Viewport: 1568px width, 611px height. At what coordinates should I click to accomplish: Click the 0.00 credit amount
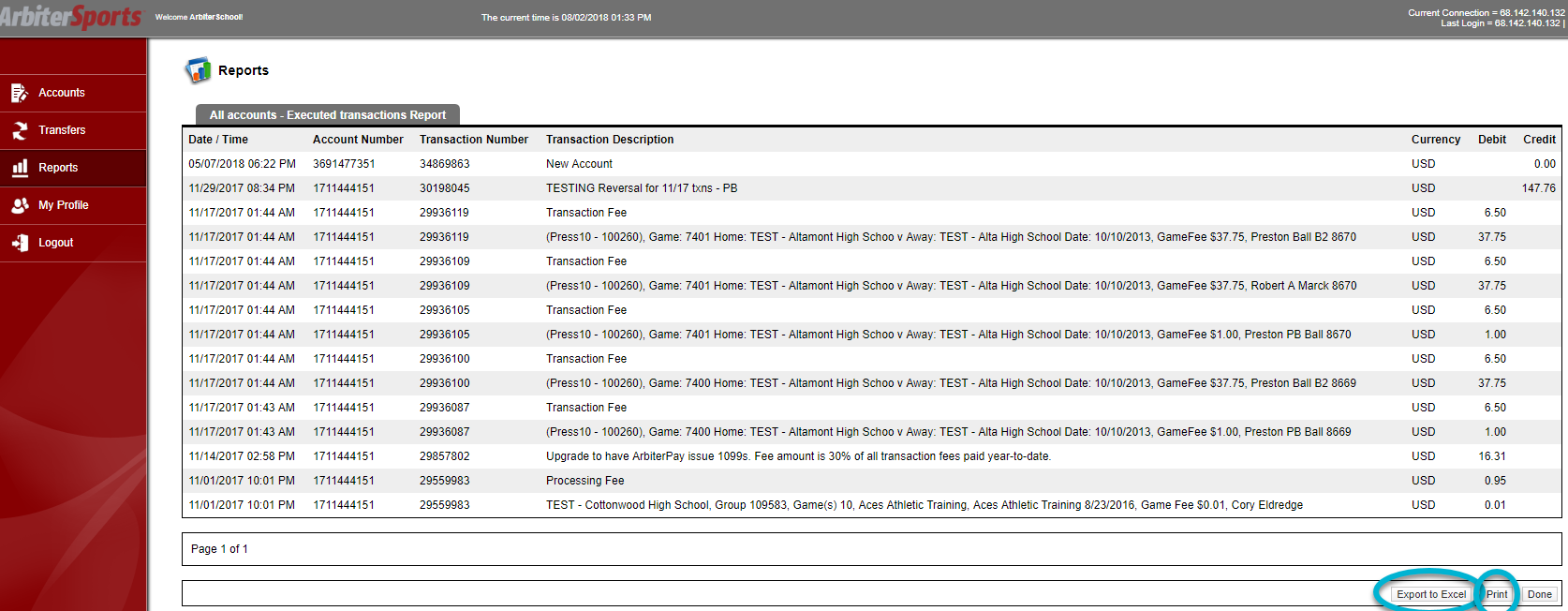click(x=1545, y=164)
